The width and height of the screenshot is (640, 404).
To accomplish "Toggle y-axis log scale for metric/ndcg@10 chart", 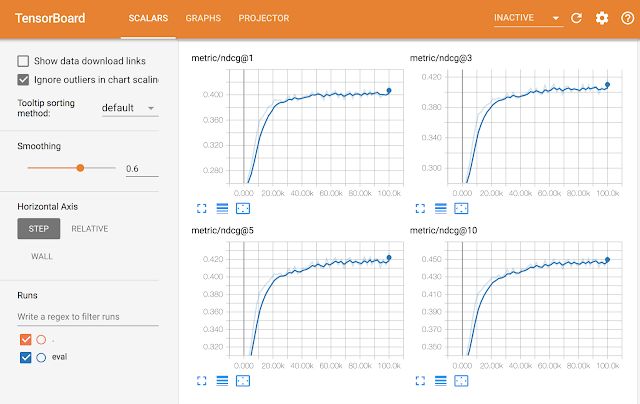I will (441, 381).
